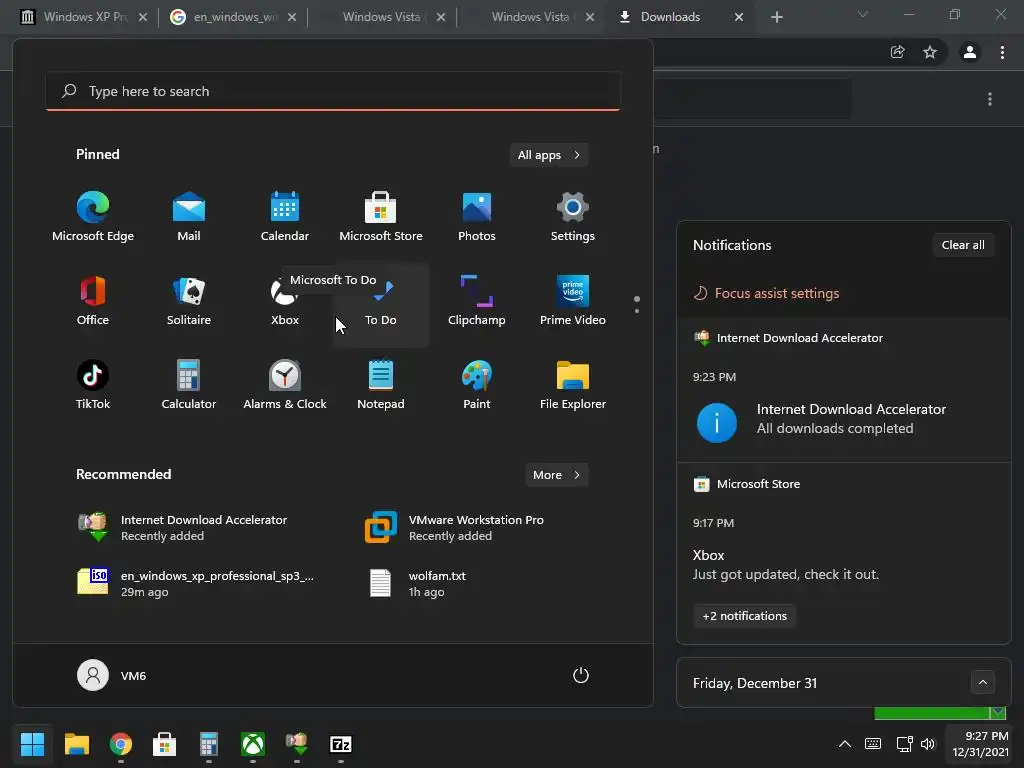Click More in Recommended section

[556, 475]
